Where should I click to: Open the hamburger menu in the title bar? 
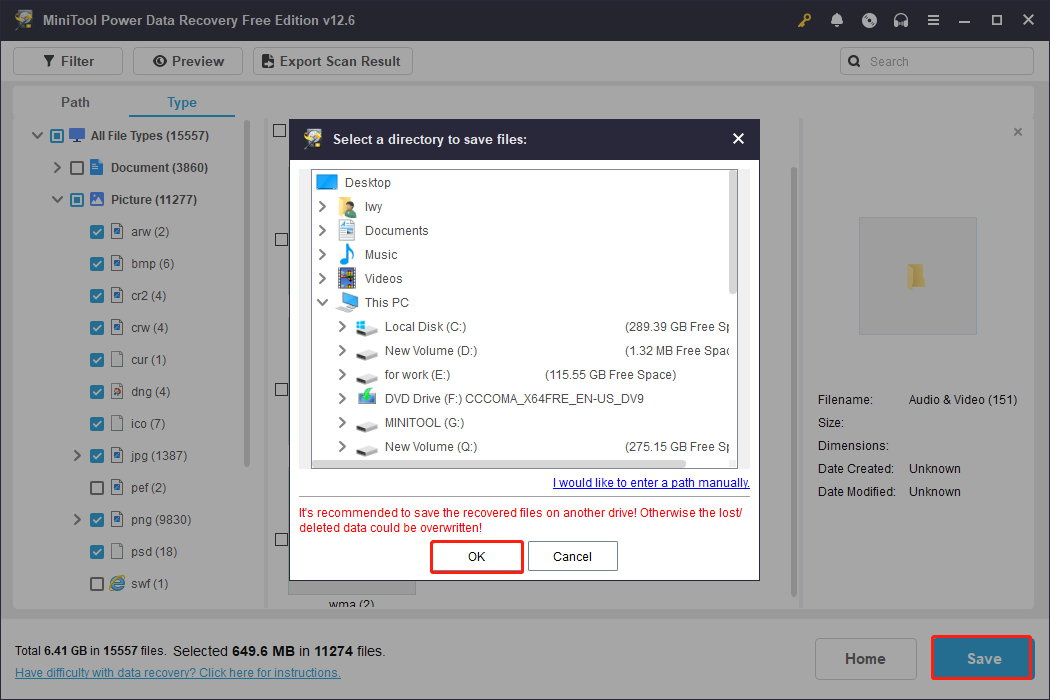coord(933,20)
